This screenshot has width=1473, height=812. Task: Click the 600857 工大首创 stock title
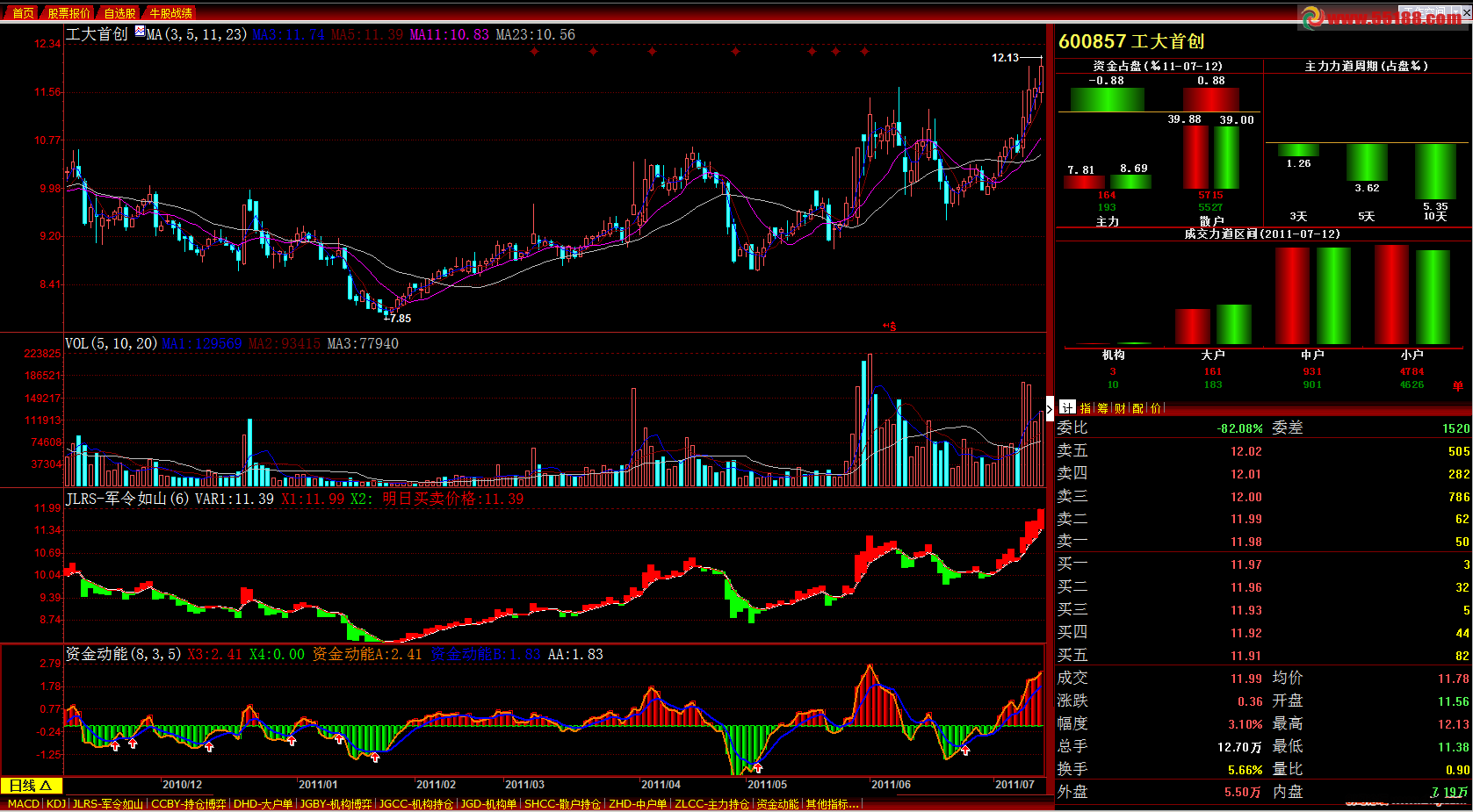[1131, 41]
